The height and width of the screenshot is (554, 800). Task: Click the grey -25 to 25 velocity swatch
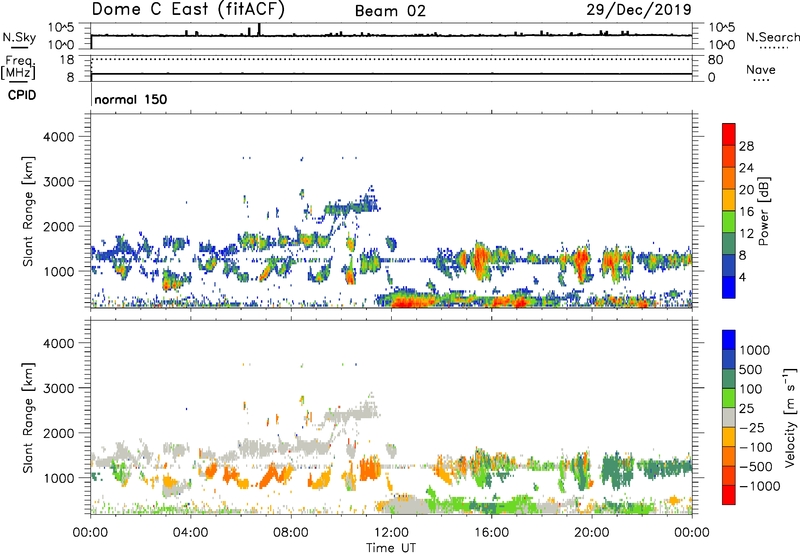[x=729, y=418]
